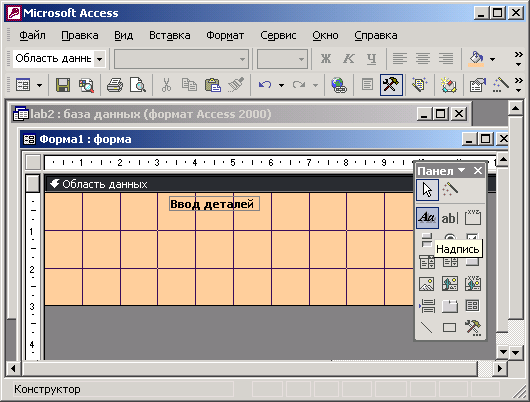
Task: Click the Save diskette icon
Action: (63, 85)
